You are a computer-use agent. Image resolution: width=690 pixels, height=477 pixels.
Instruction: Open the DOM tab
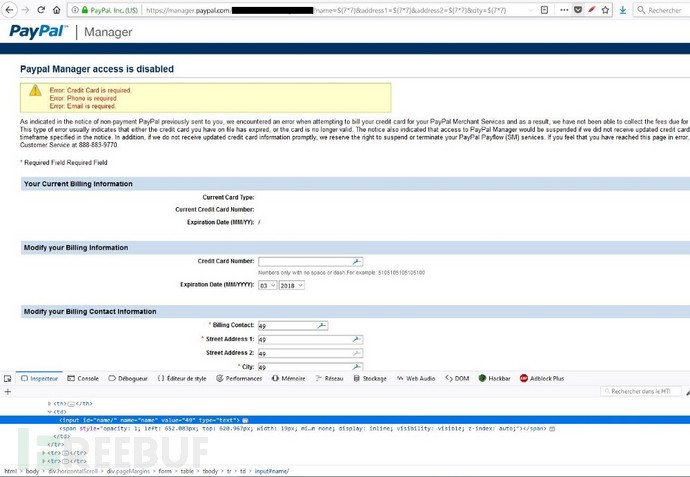457,378
